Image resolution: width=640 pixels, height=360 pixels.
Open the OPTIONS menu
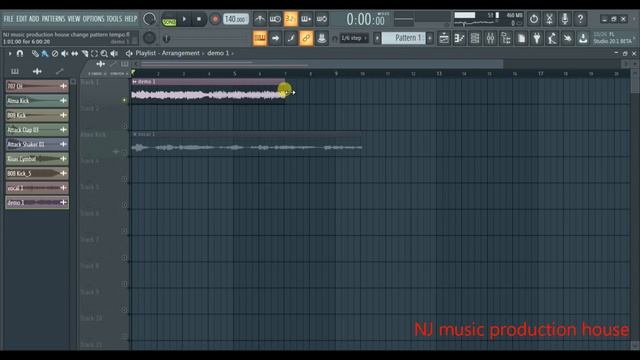pos(93,19)
